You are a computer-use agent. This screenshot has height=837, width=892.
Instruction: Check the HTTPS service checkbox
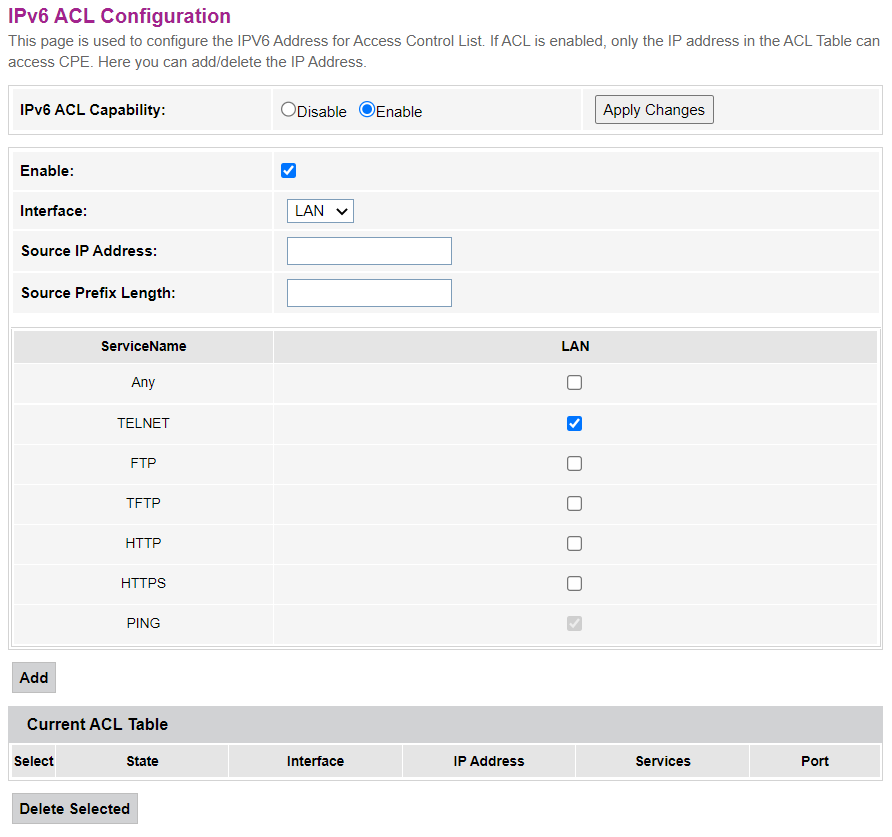[x=574, y=583]
